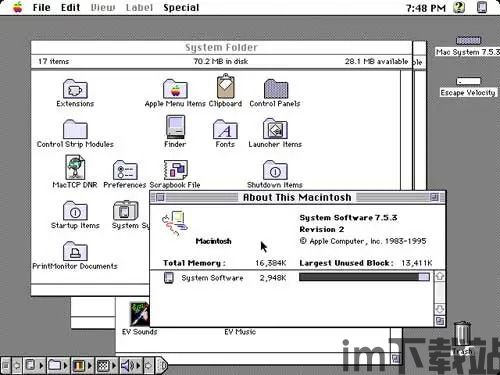Collapse the Control Strip using its end tab
500x375 pixels.
[x=162, y=366]
